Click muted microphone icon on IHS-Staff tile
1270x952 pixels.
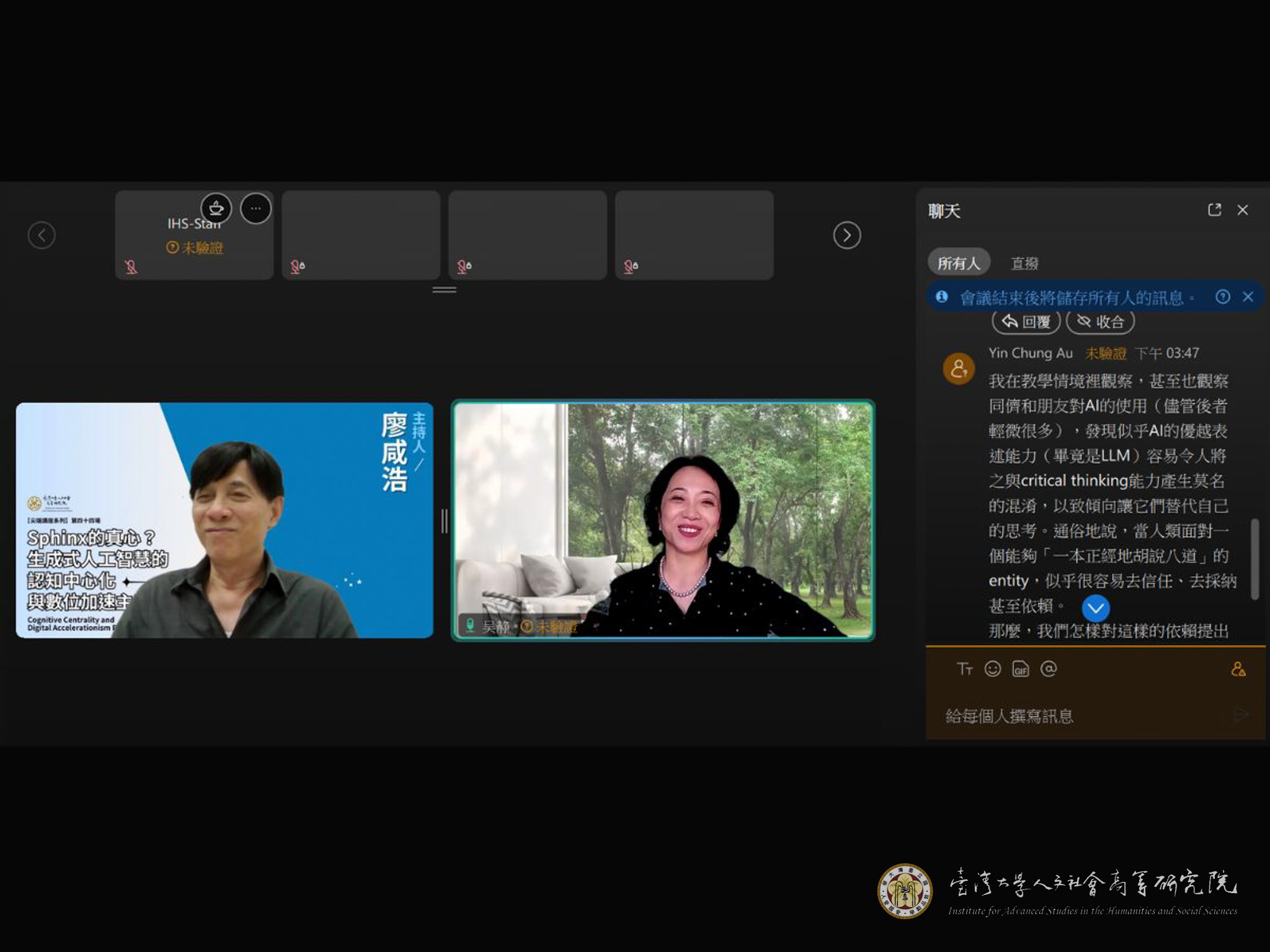(x=131, y=267)
